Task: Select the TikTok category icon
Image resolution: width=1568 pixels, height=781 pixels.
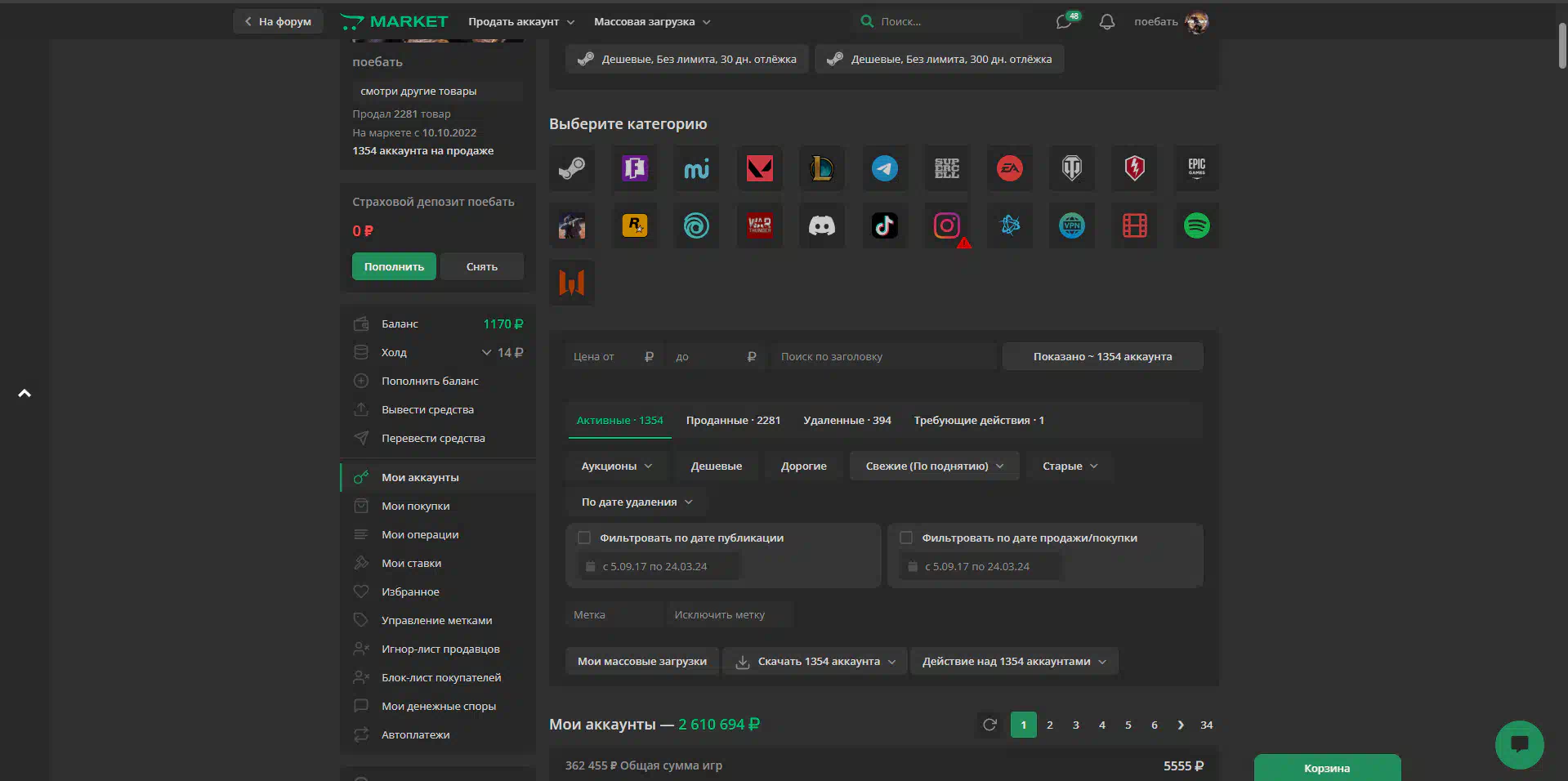Action: click(x=885, y=225)
